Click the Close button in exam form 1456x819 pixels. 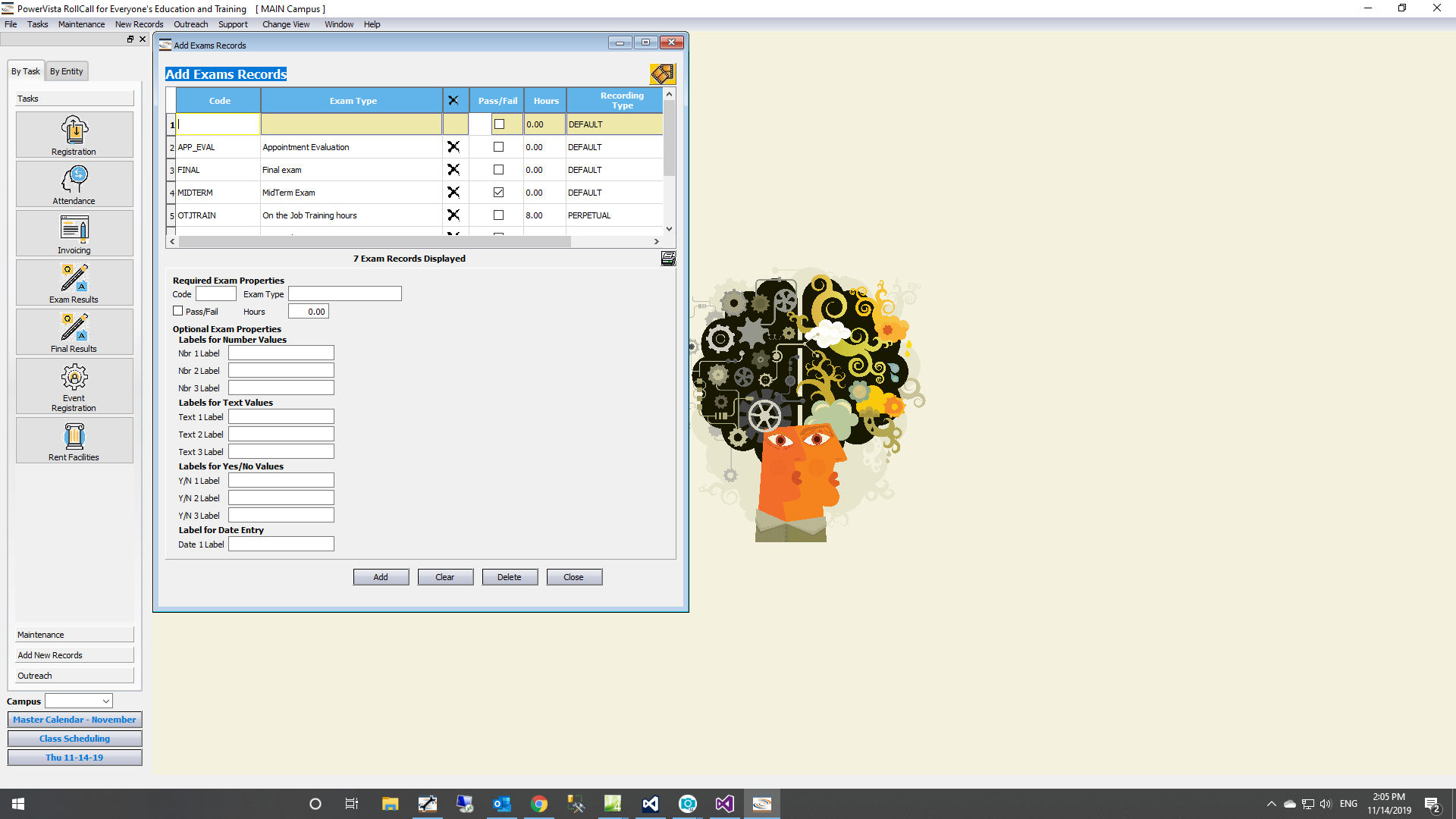point(574,577)
